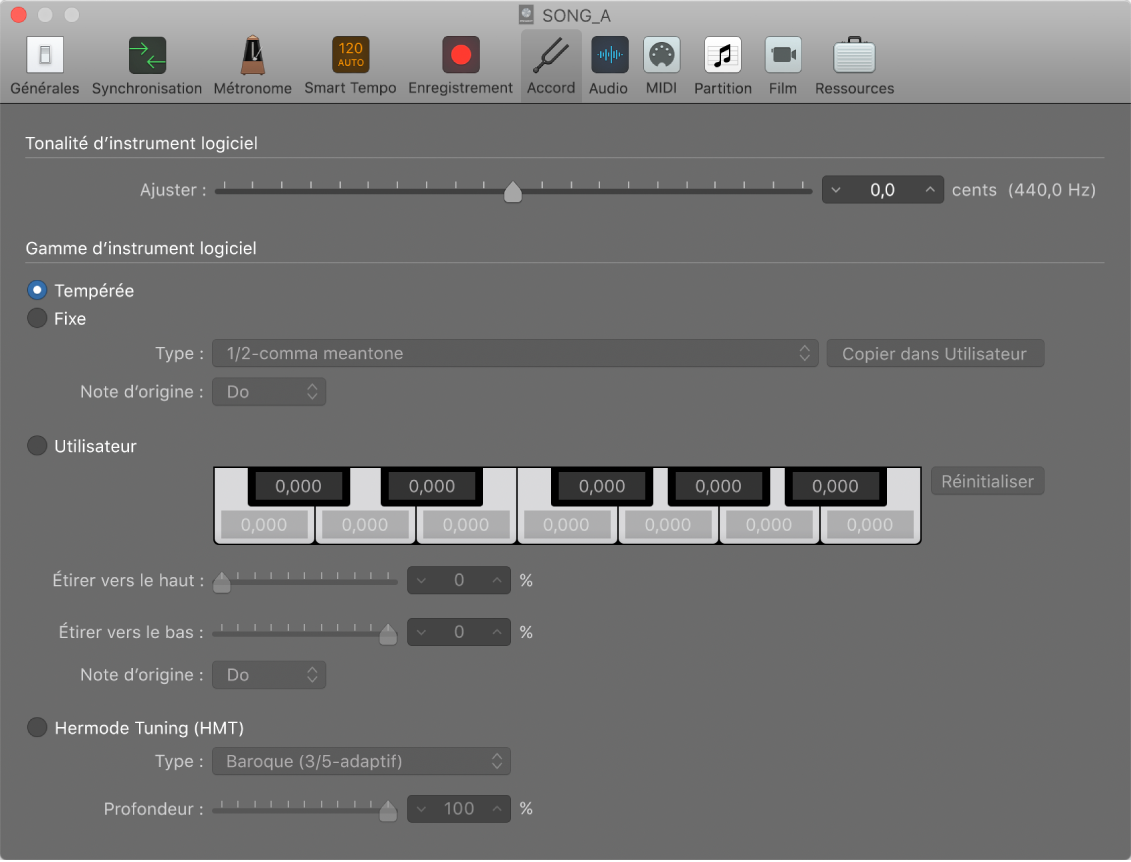Open the Synchronisation settings pane

click(146, 66)
